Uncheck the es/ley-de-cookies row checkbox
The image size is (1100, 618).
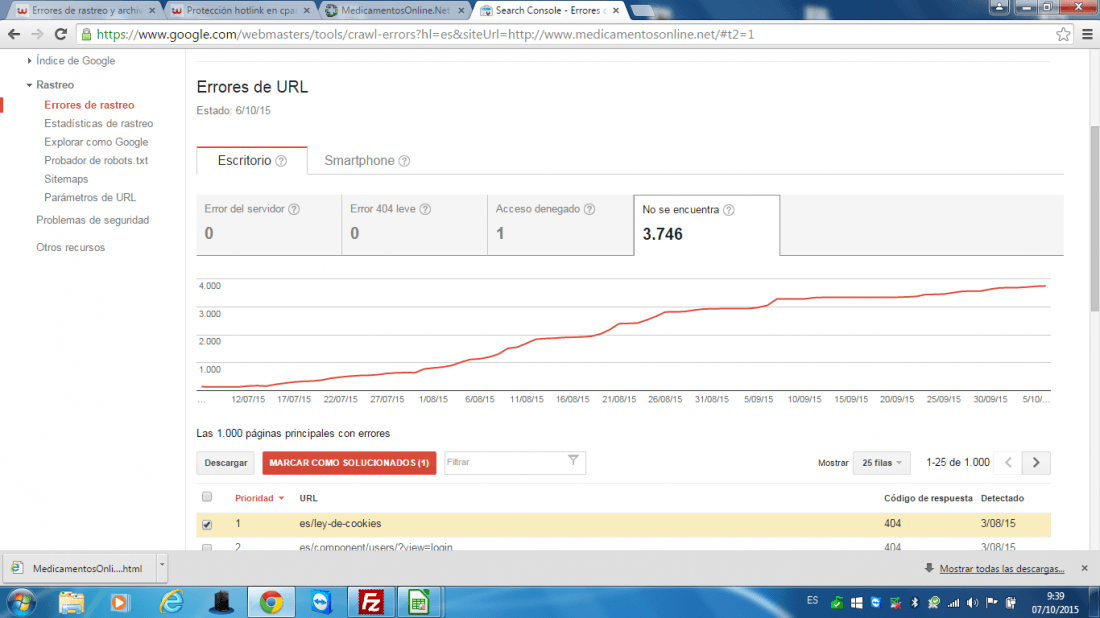[x=207, y=524]
